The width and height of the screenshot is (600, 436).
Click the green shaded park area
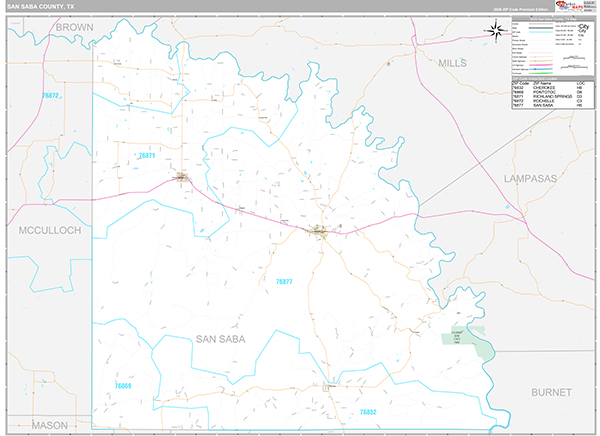coord(467,342)
